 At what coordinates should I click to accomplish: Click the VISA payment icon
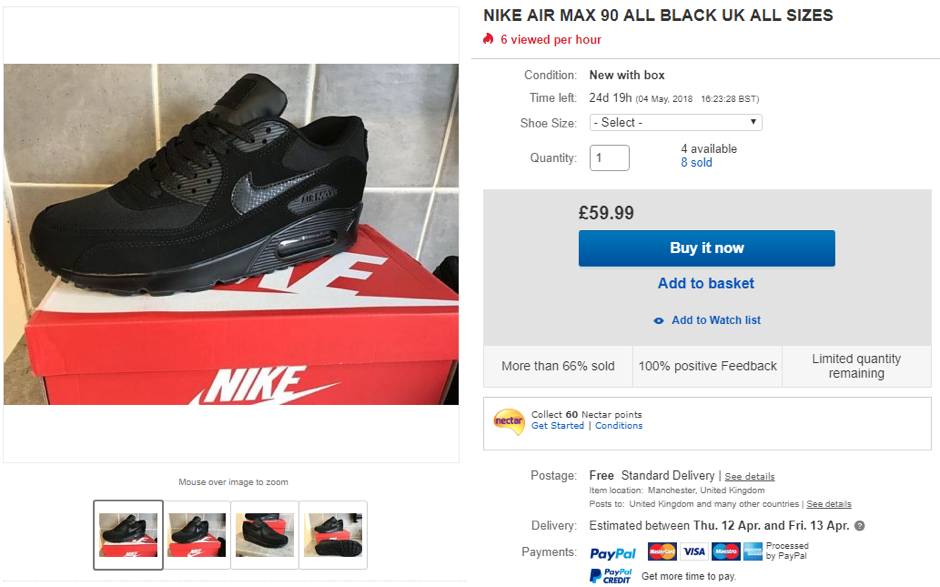point(694,551)
